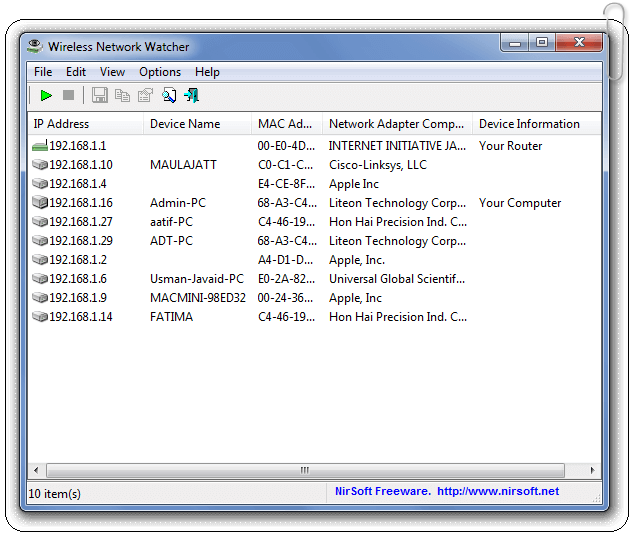Sort by the MAC Address column header

click(x=287, y=124)
